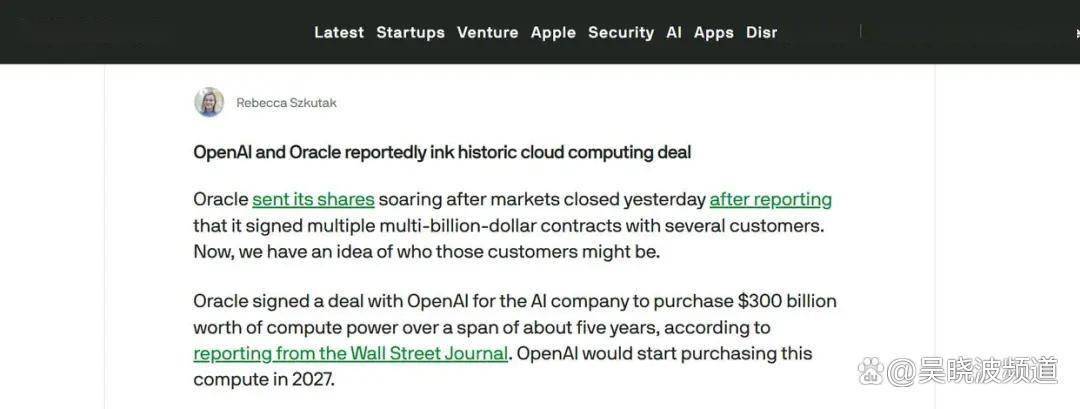Image resolution: width=1080 pixels, height=409 pixels.
Task: Go to the Startups section
Action: tap(410, 32)
